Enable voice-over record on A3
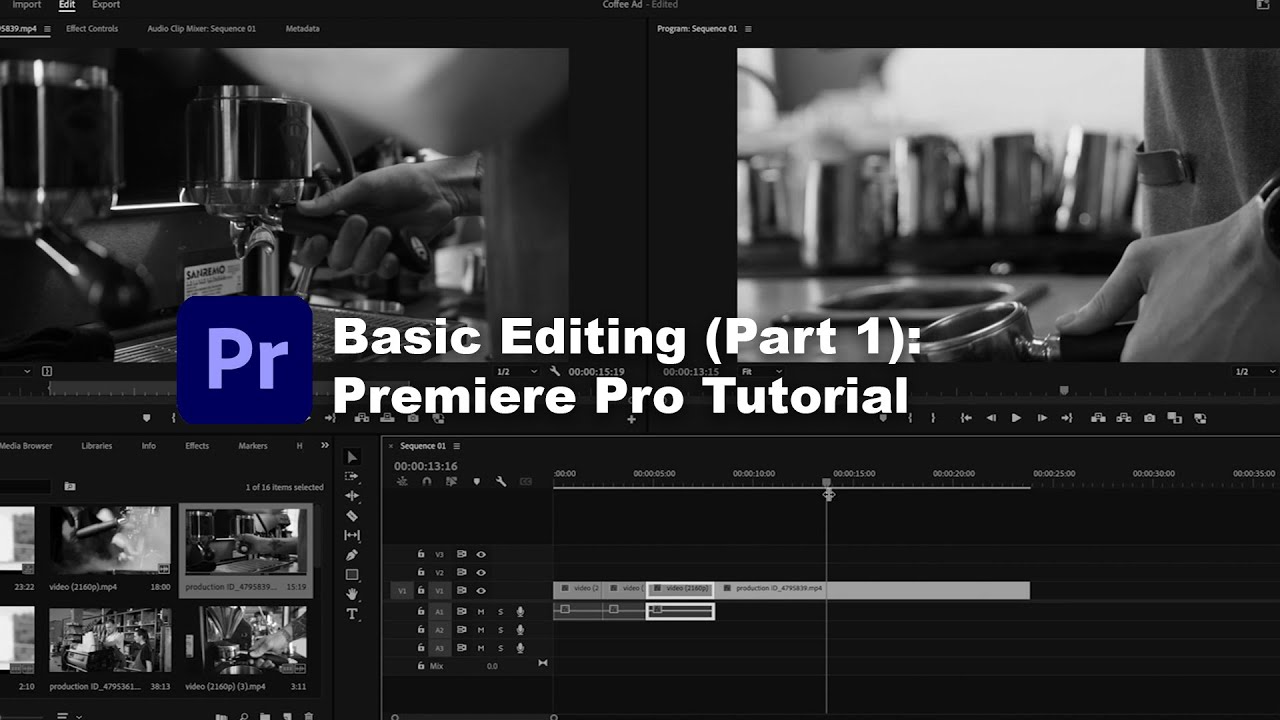 point(520,648)
